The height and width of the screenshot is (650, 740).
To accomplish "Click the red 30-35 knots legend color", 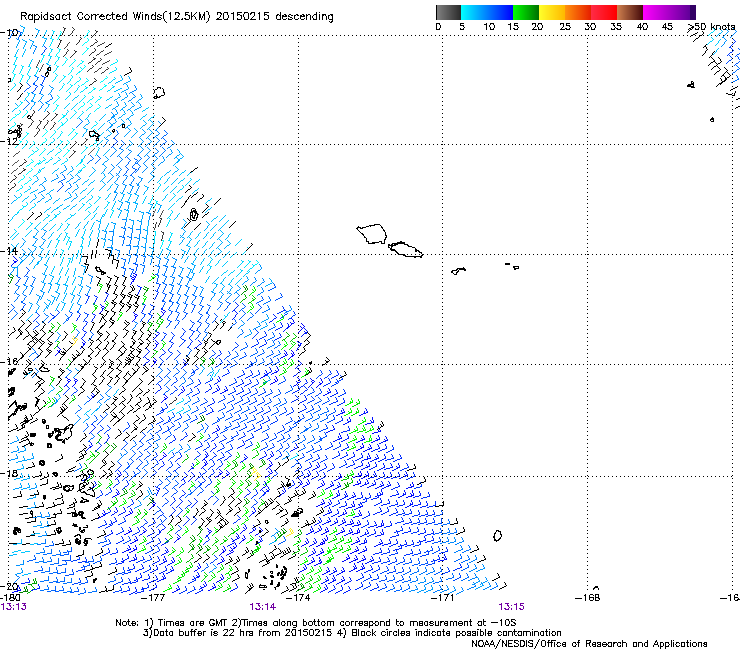I will click(x=604, y=12).
